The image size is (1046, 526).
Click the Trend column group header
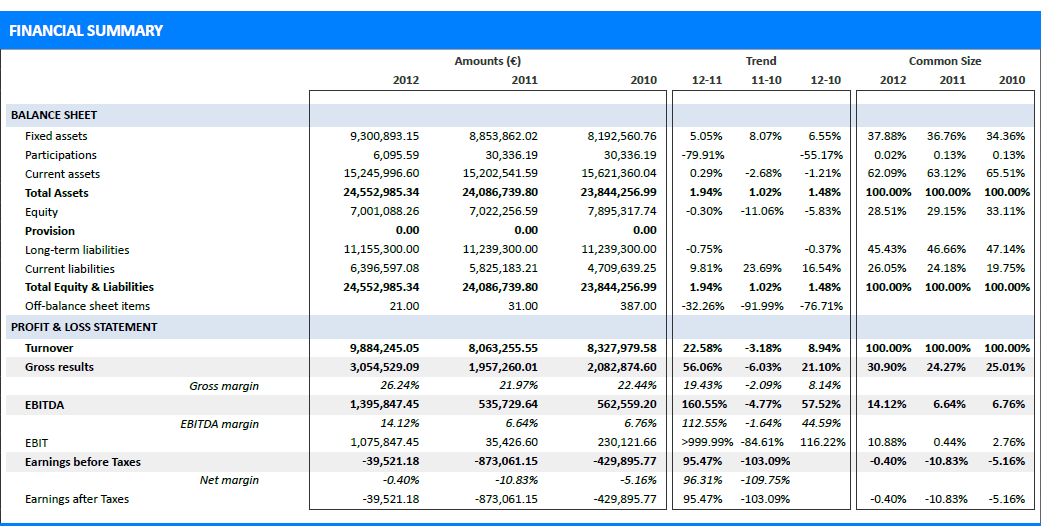click(x=760, y=61)
